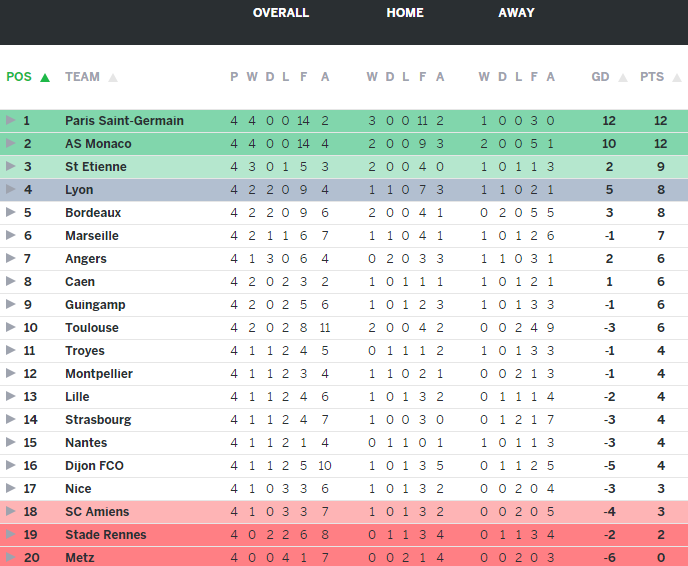Sort standings by GD column arrow

coord(624,77)
